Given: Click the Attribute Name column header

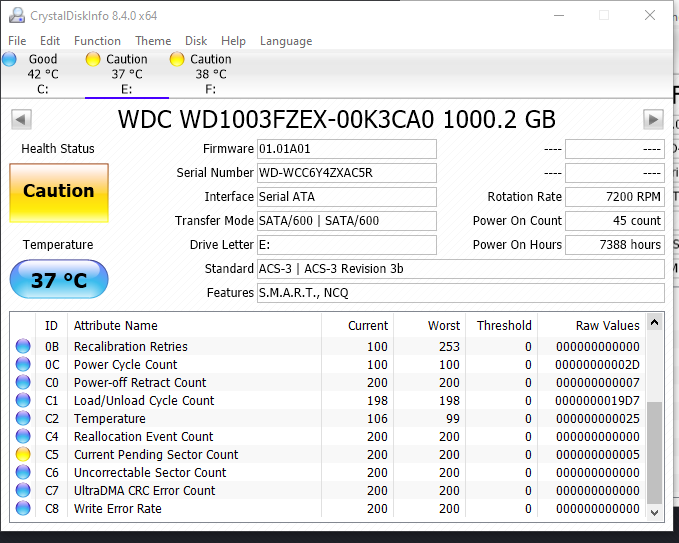Looking at the screenshot, I should click(x=194, y=326).
